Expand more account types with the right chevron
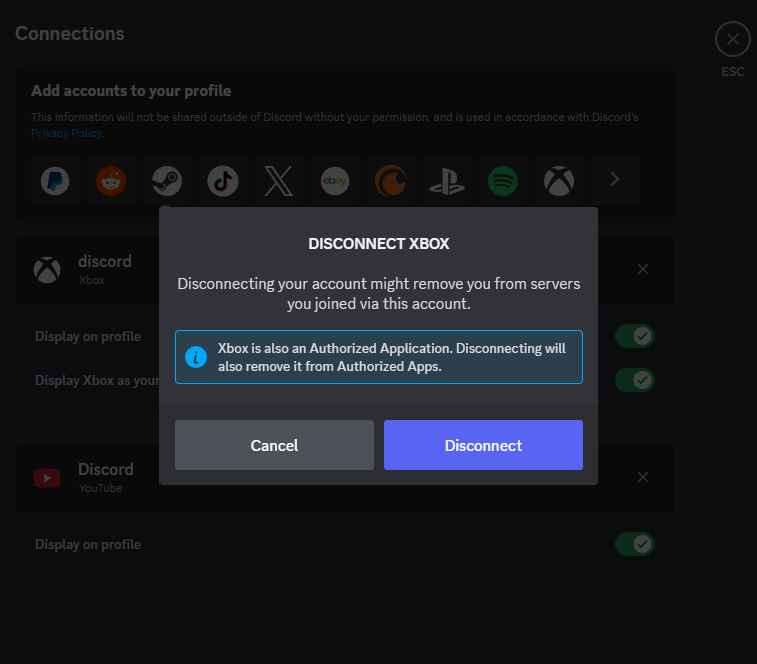The height and width of the screenshot is (664, 757). pos(614,181)
